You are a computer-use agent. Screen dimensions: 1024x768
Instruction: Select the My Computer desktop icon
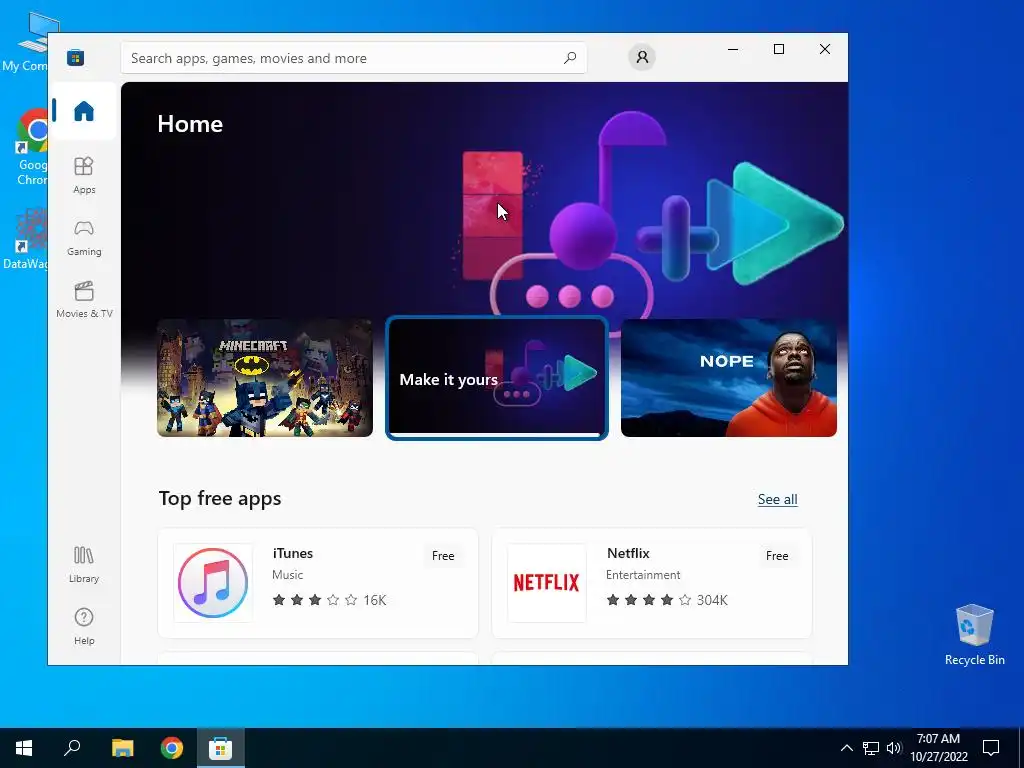click(25, 42)
